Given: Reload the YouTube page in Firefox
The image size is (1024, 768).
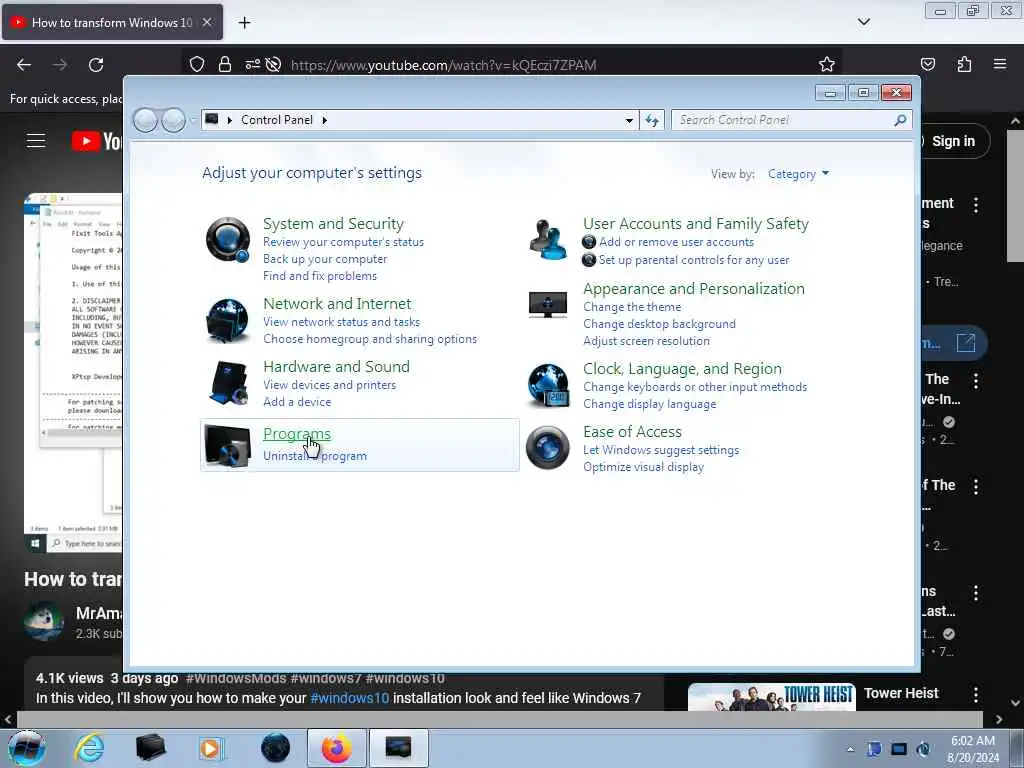Looking at the screenshot, I should point(96,65).
